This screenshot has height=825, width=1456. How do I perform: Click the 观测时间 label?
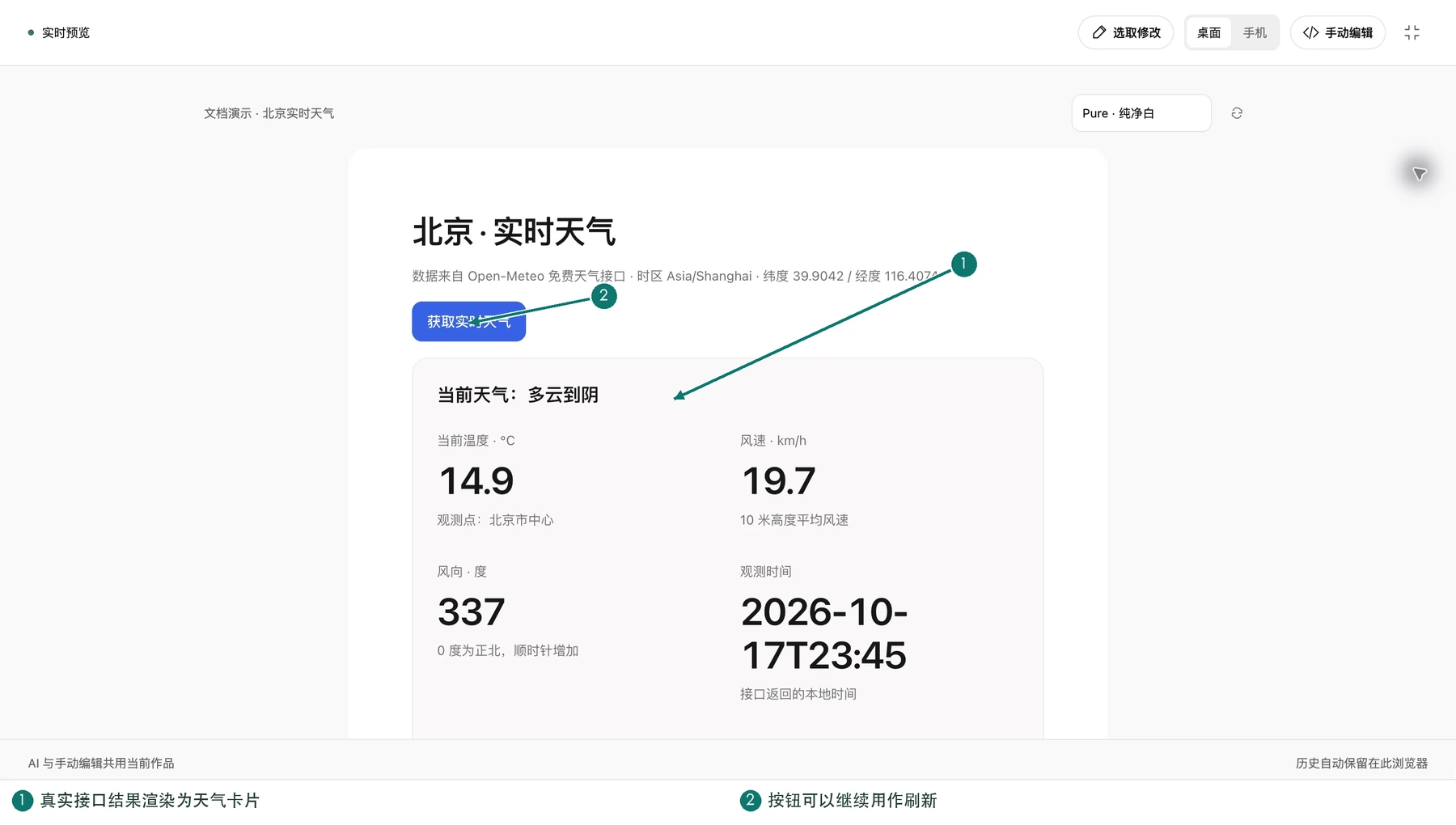click(766, 572)
